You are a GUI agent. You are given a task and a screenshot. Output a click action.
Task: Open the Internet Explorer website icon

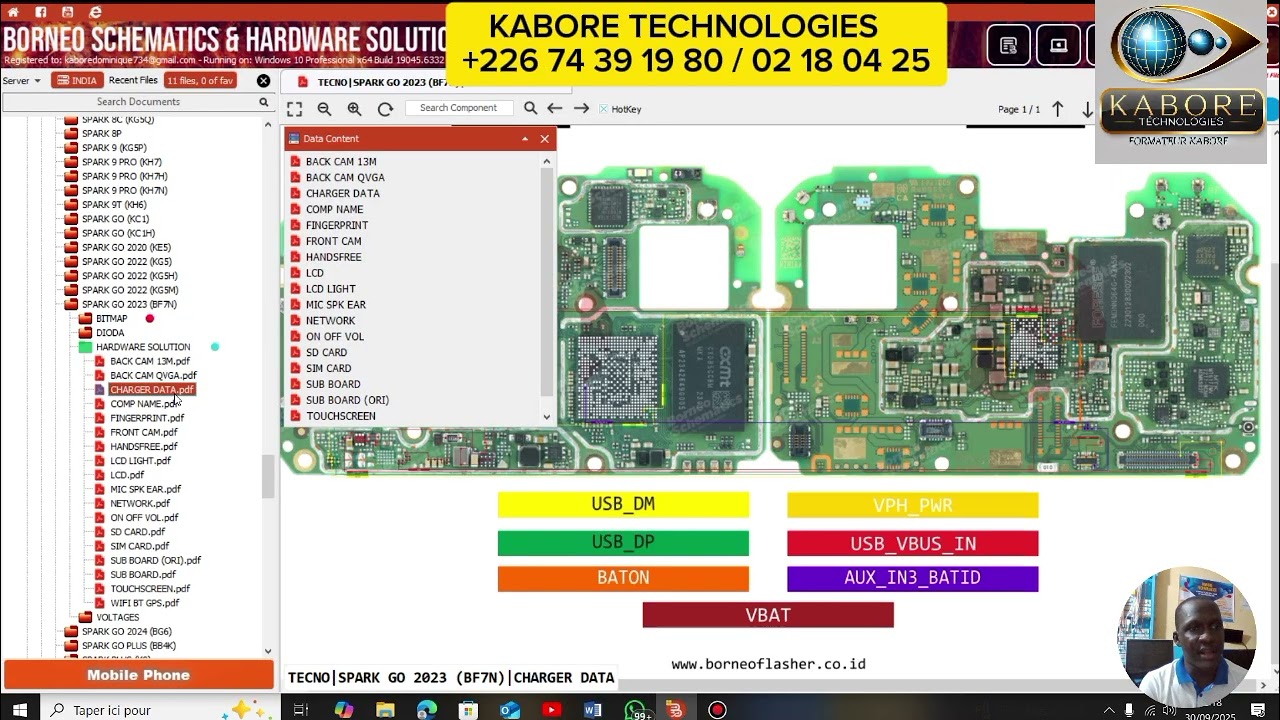(x=95, y=12)
